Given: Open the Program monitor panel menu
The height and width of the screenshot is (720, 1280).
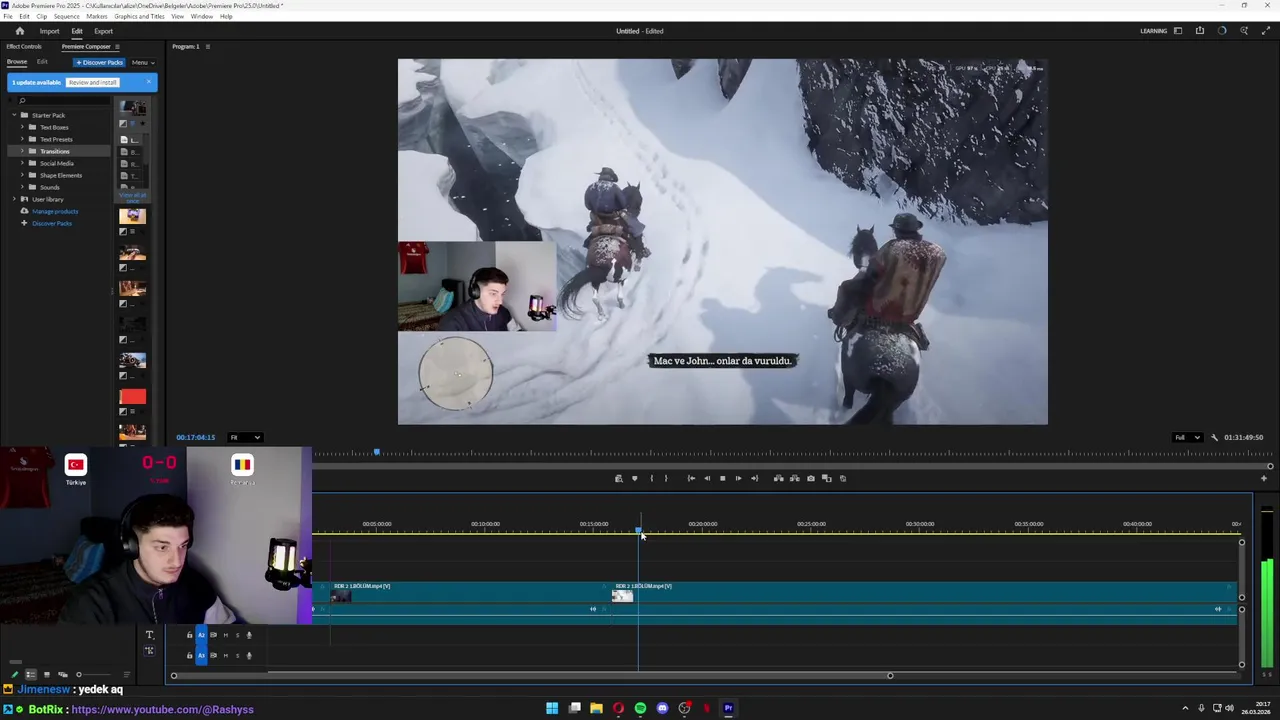Looking at the screenshot, I should pos(207,47).
